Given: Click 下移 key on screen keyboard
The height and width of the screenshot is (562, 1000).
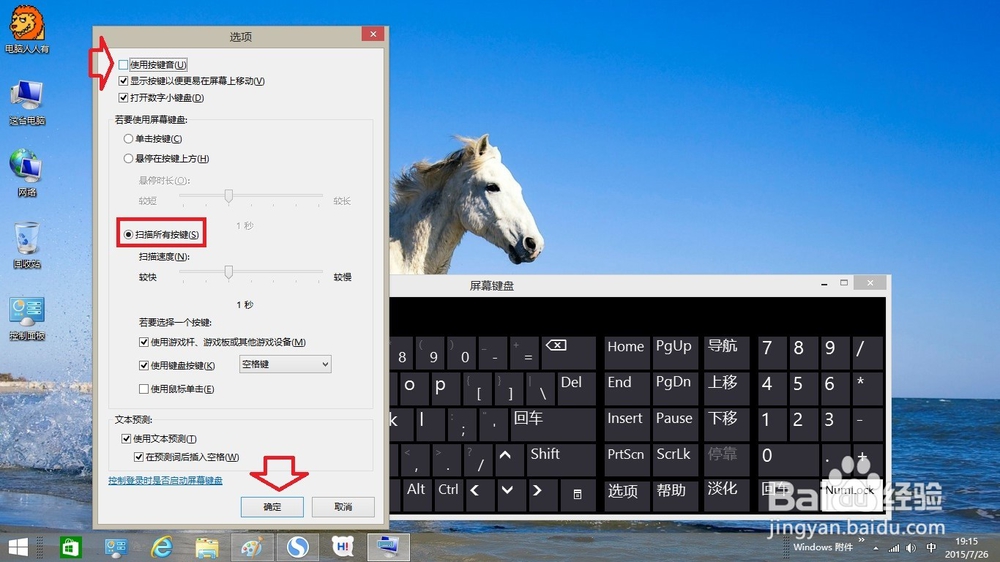Looking at the screenshot, I should (x=726, y=425).
